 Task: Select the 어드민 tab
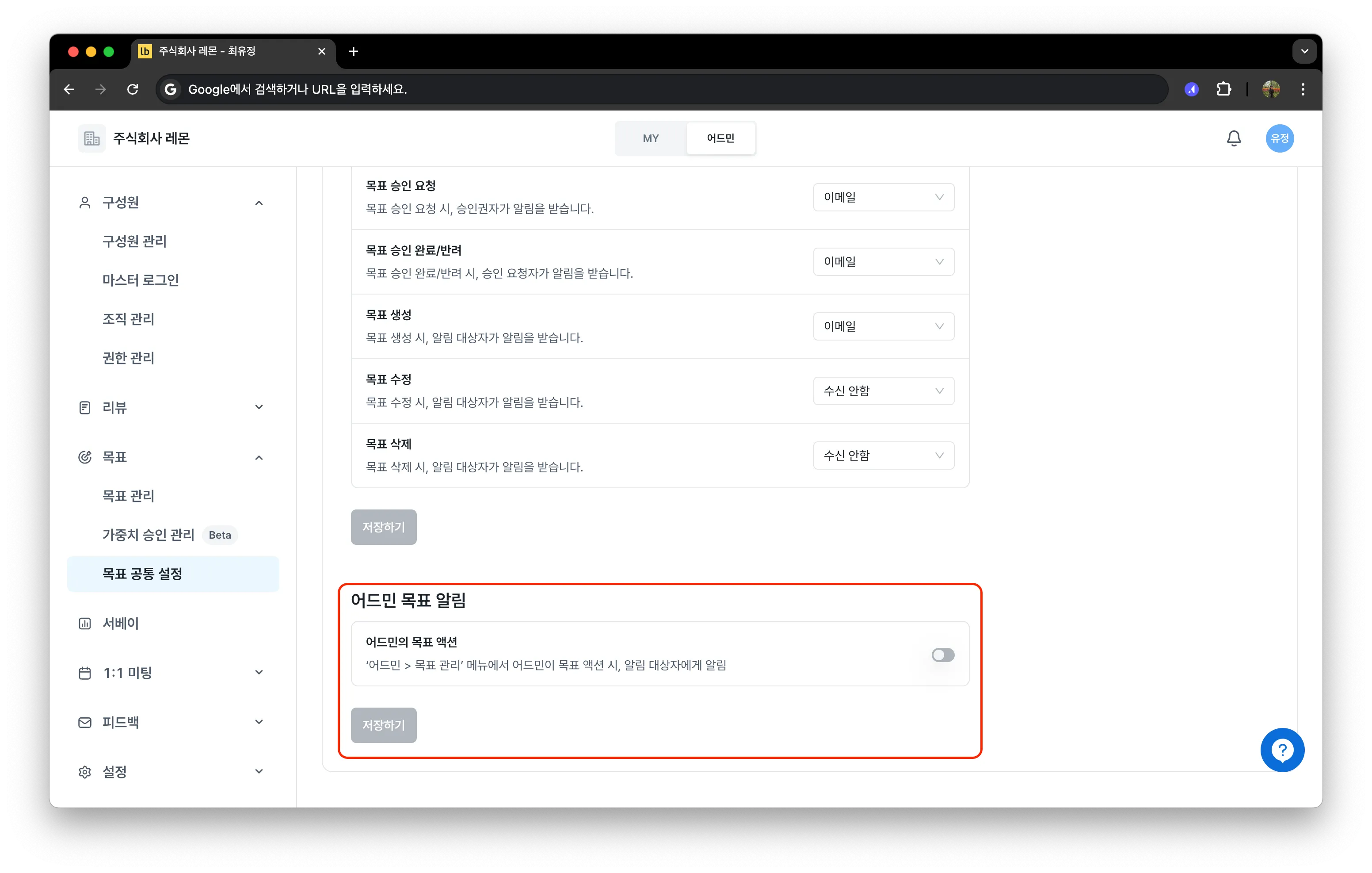tap(720, 138)
